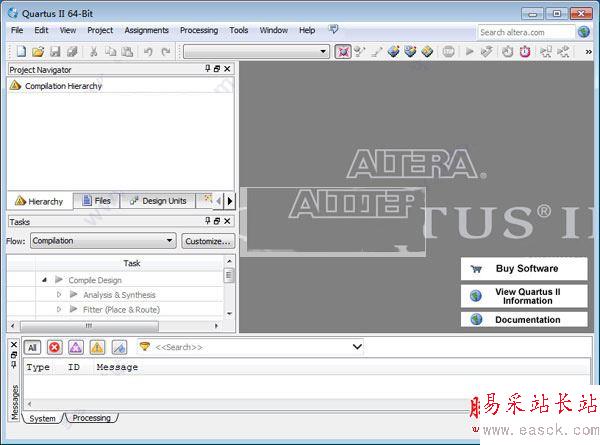Switch to the Files tab
This screenshot has height=445, width=600.
97,201
